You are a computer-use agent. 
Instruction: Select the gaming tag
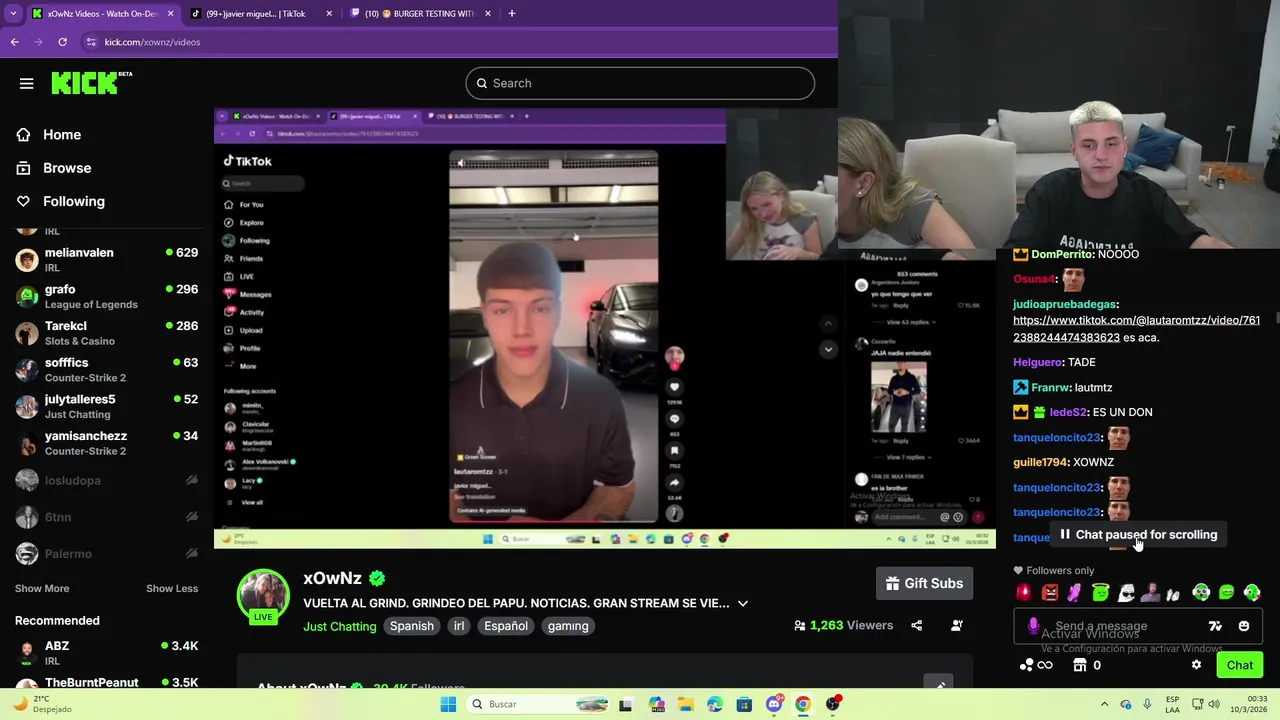pyautogui.click(x=568, y=626)
